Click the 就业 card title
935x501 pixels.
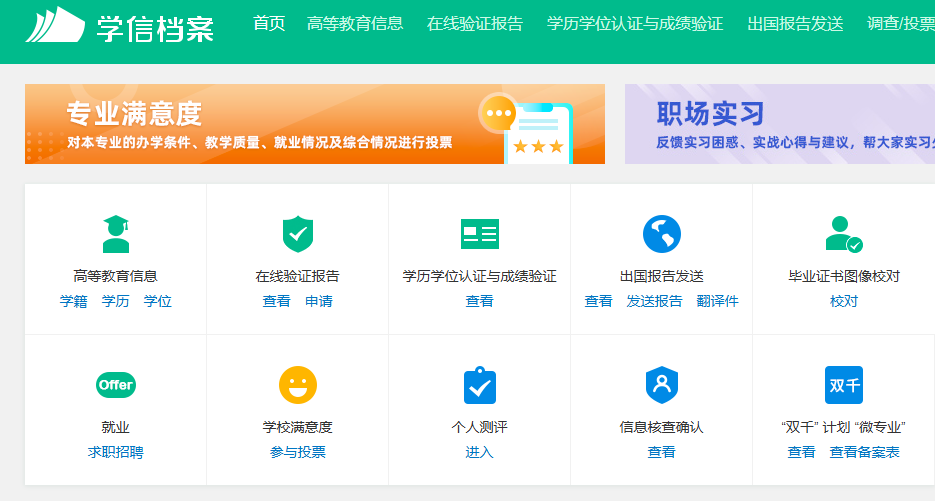coord(116,427)
